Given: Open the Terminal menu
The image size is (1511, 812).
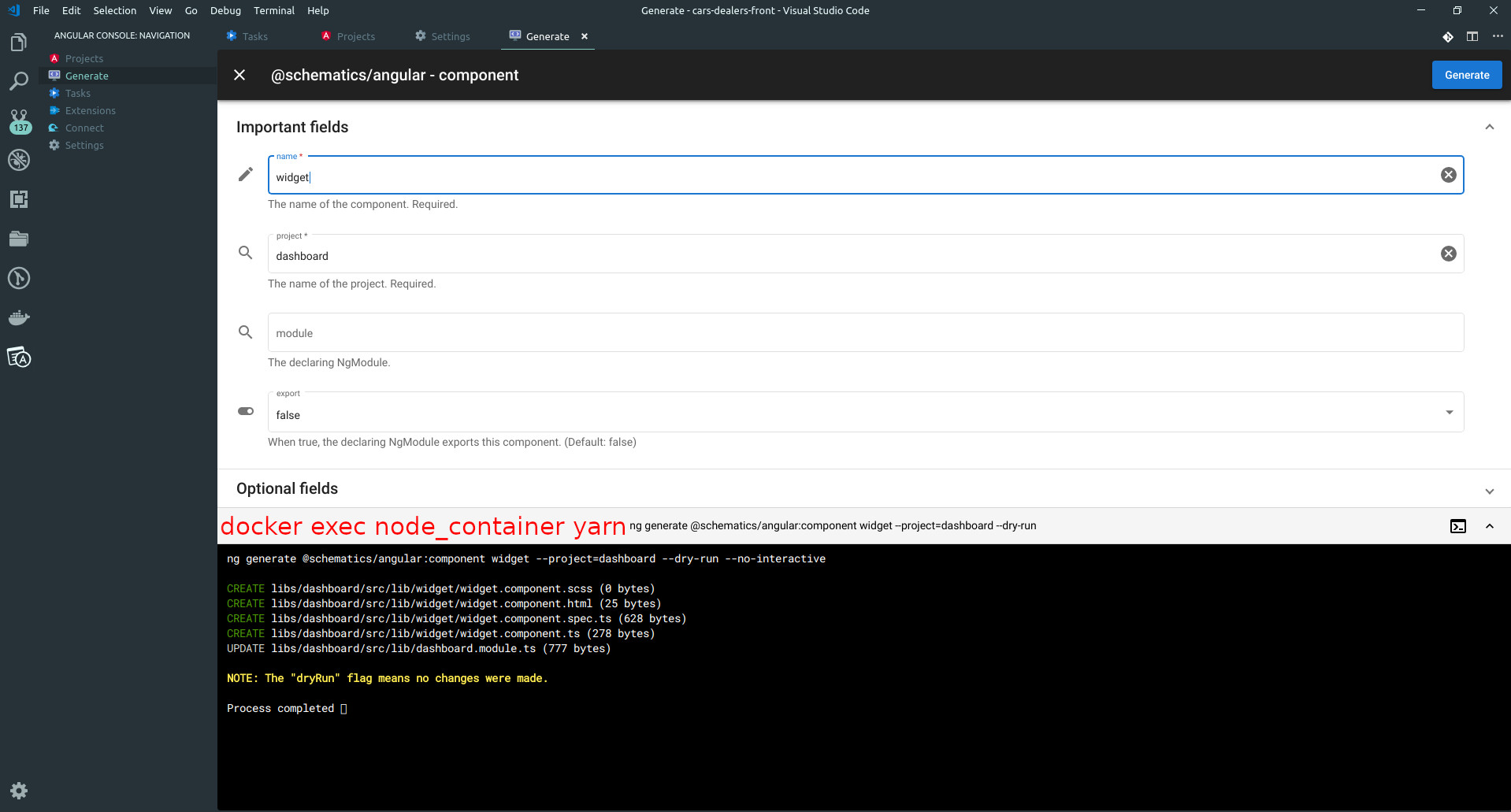Looking at the screenshot, I should point(273,10).
